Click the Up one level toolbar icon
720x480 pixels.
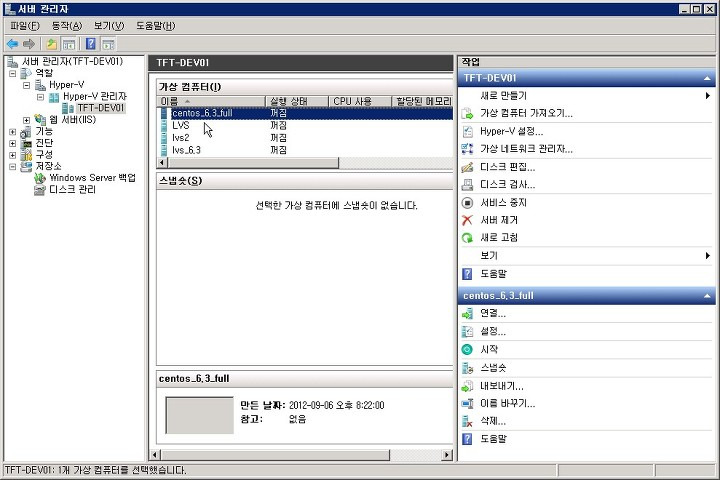51,44
